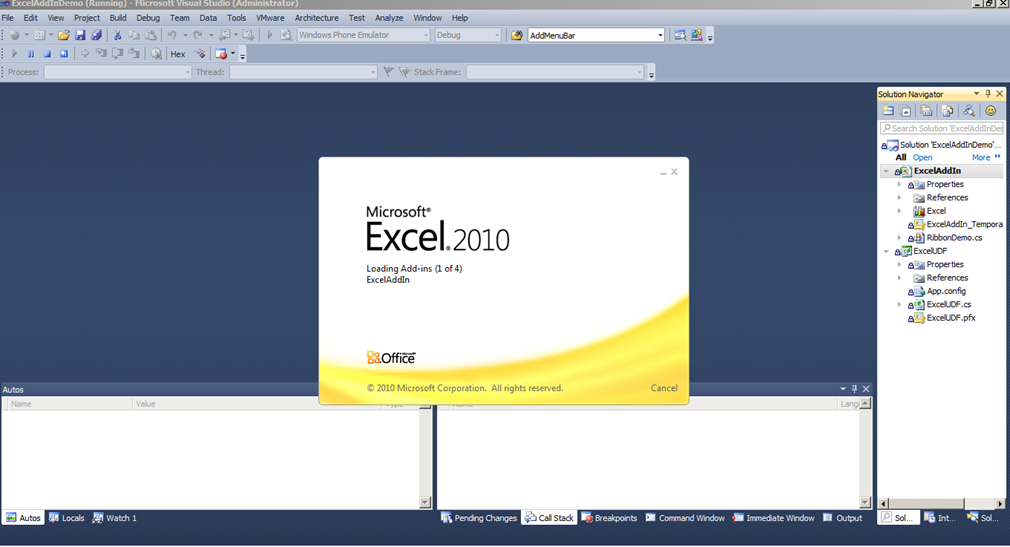Click the Save All toolbar icon

click(x=97, y=35)
